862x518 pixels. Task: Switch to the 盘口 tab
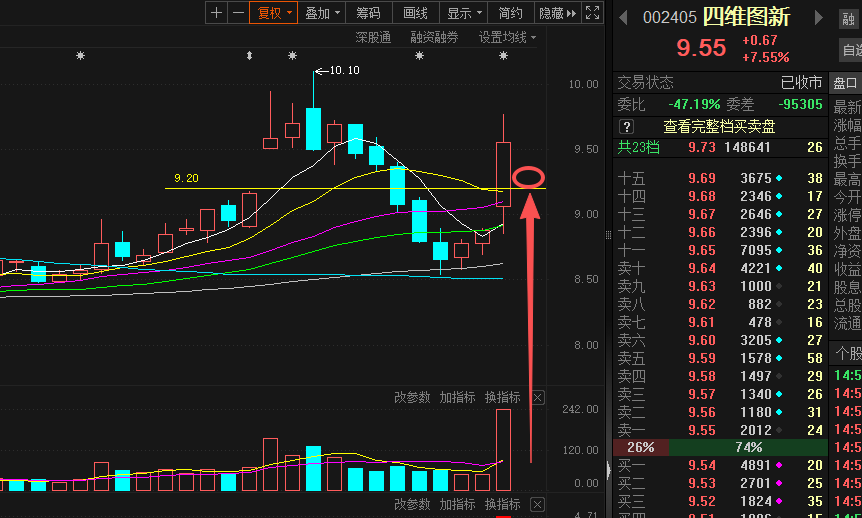point(845,83)
